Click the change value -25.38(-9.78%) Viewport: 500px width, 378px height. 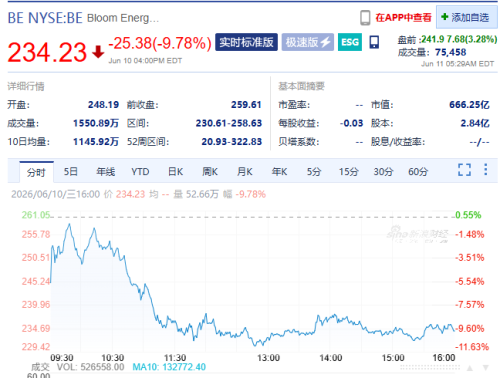coord(160,43)
